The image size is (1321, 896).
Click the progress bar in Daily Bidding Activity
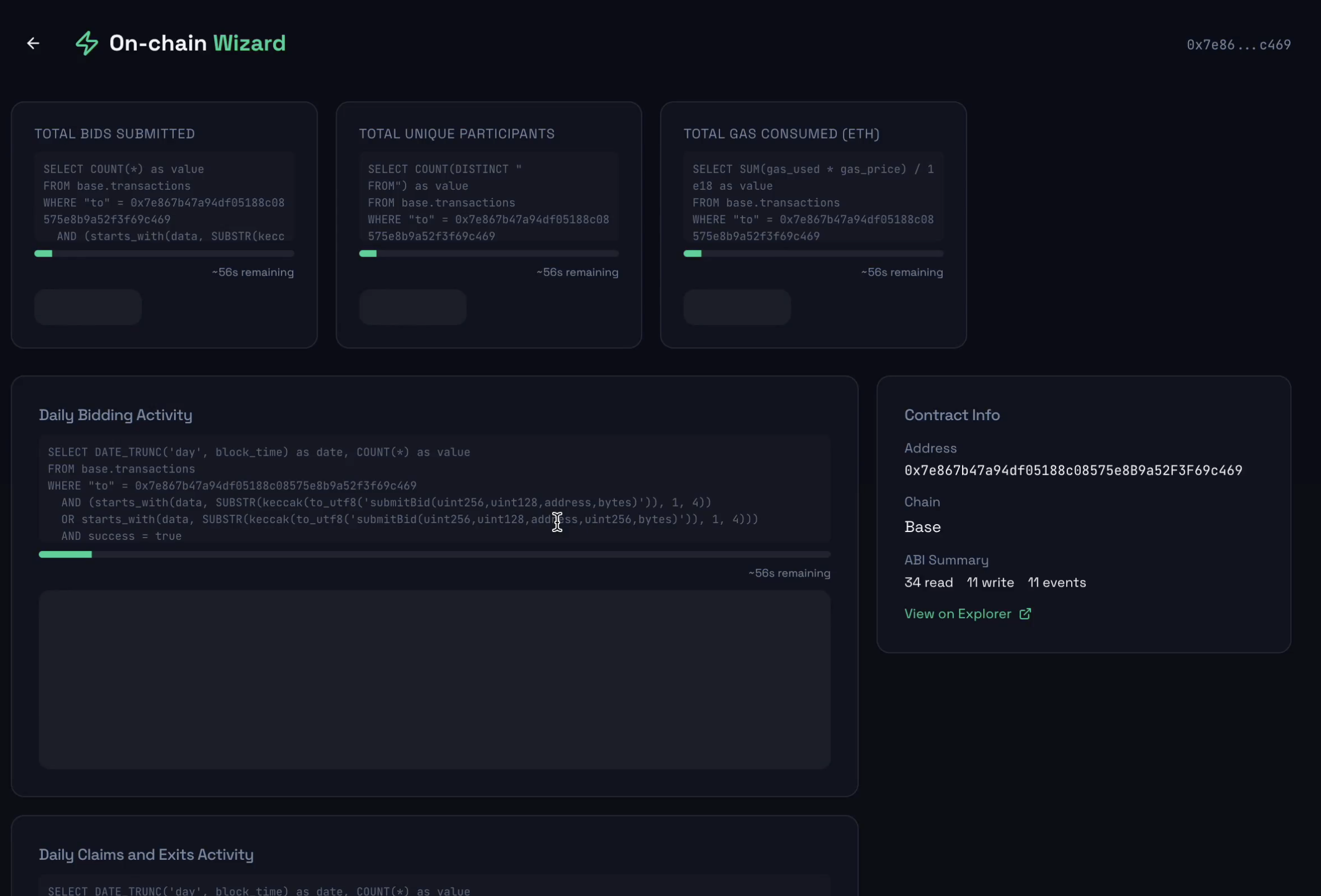point(435,554)
